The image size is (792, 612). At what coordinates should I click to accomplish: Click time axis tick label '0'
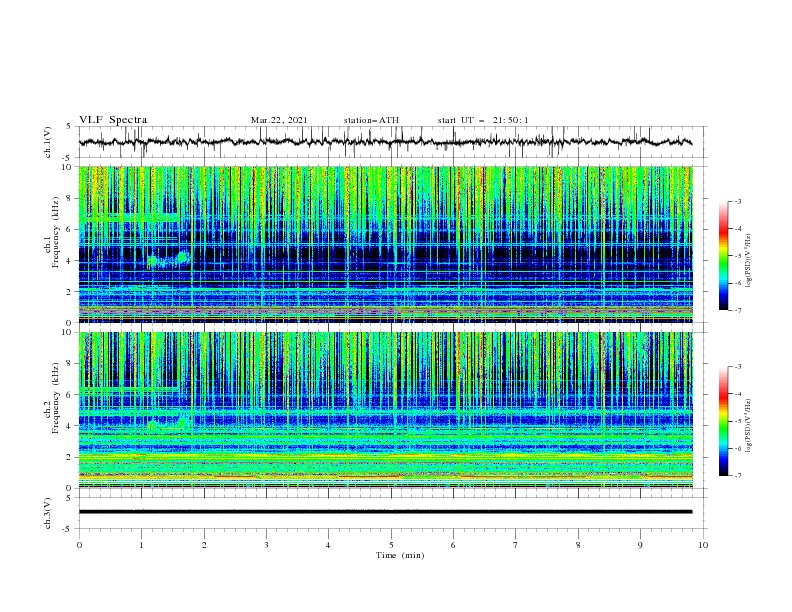[79, 545]
